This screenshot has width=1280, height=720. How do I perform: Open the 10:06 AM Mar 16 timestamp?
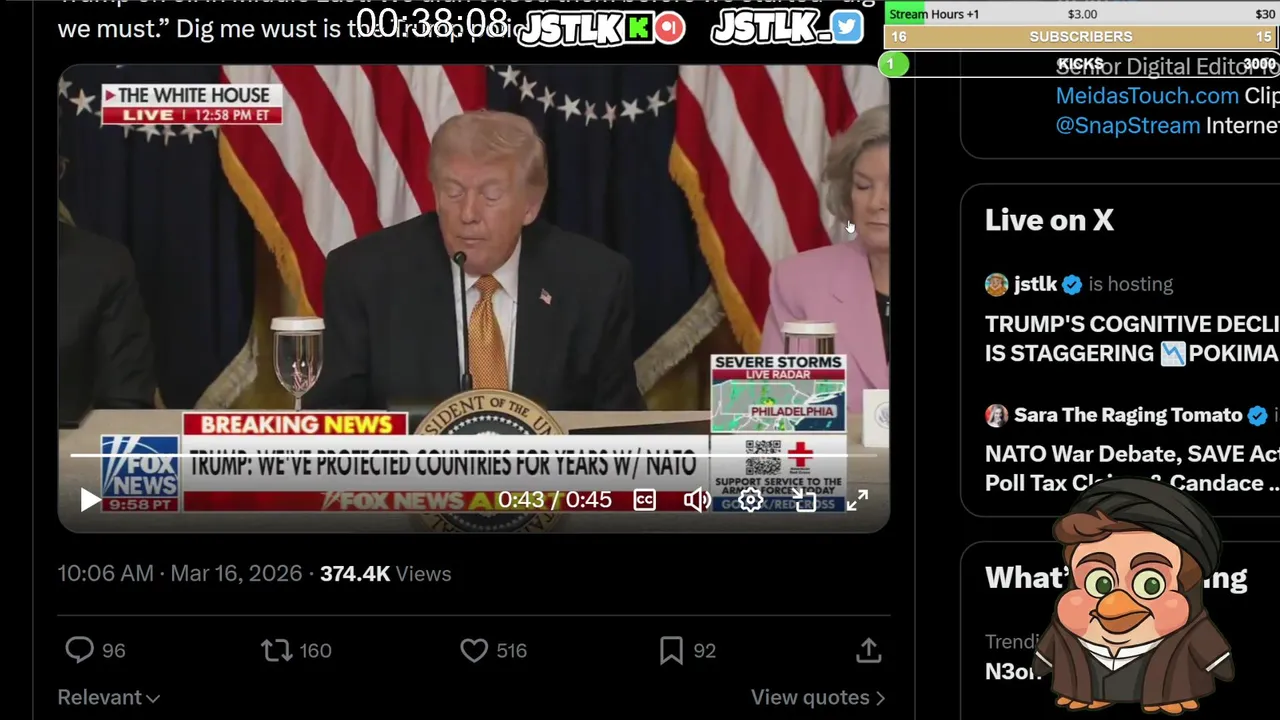(x=180, y=574)
